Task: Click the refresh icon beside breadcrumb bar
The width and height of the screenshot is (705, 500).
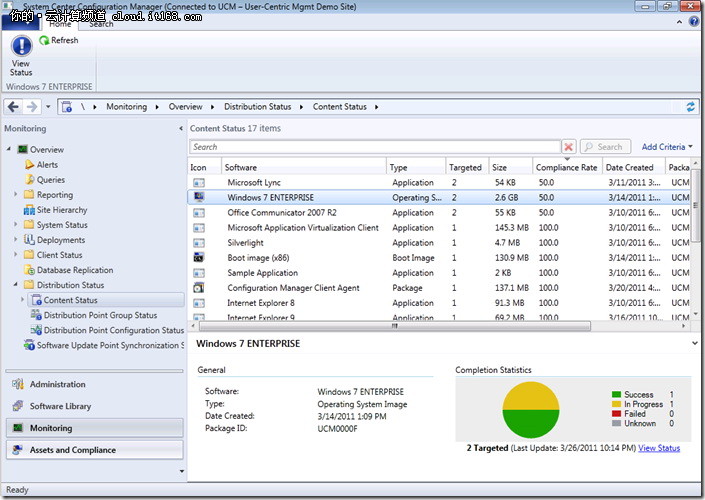Action: coord(690,107)
